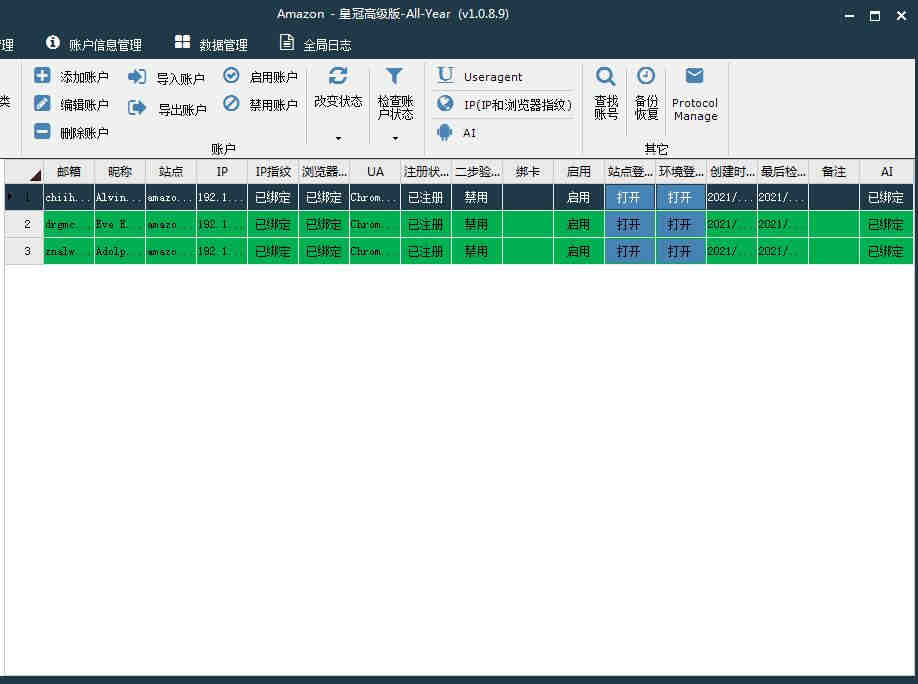Image resolution: width=918 pixels, height=684 pixels.
Task: Sort by the IP指纹 column header
Action: [x=273, y=172]
